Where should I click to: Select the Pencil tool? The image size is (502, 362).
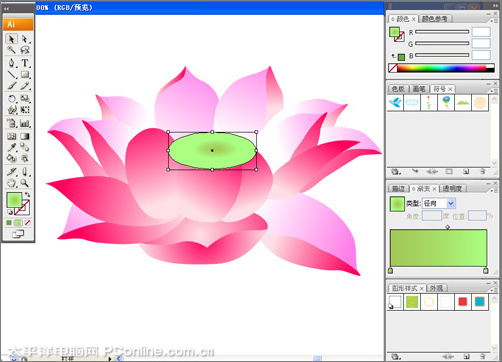click(25, 86)
